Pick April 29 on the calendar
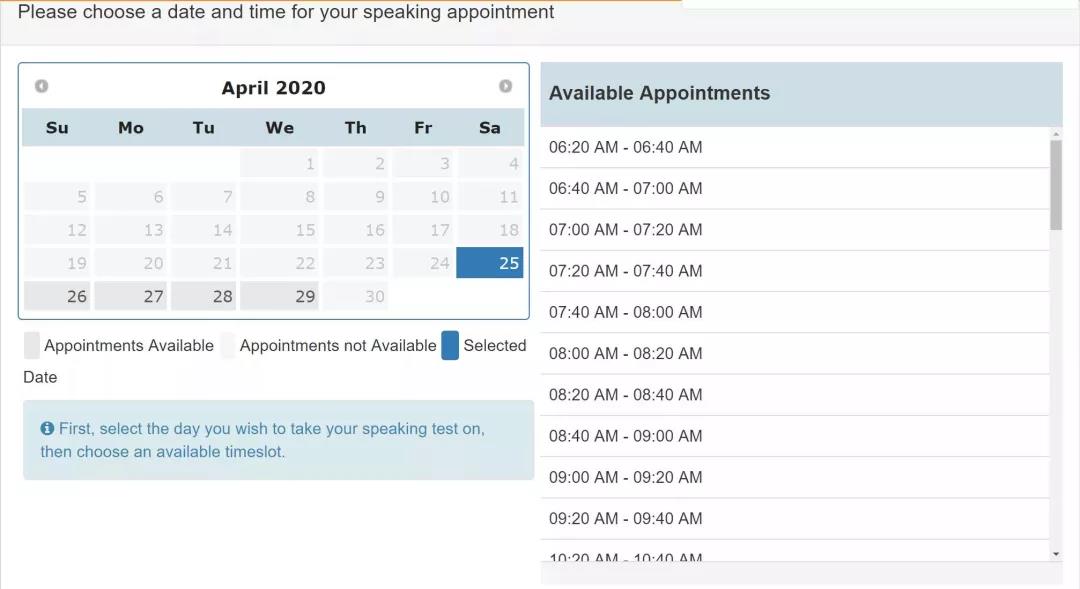 tap(279, 296)
